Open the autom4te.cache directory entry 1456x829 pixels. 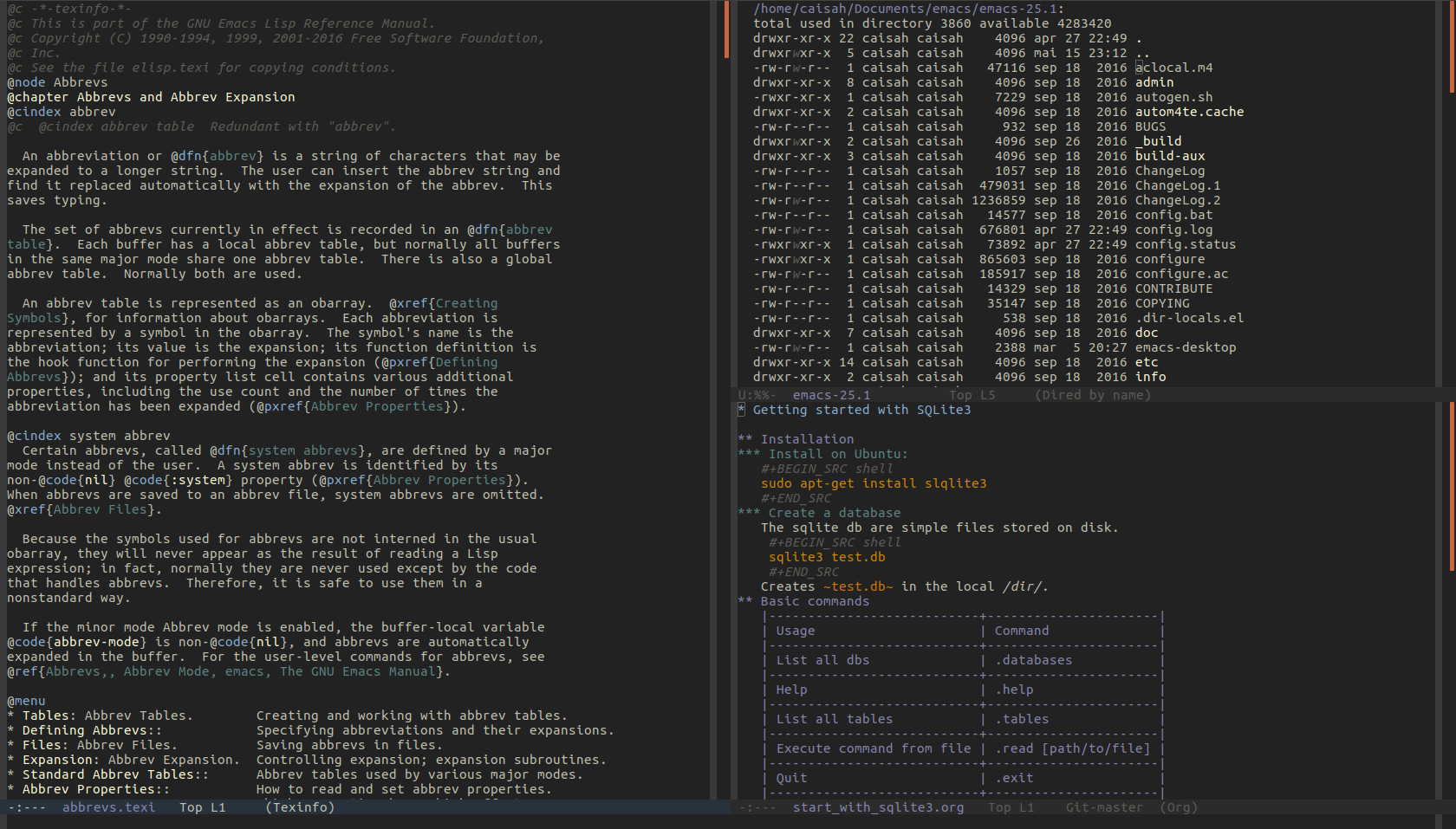pos(1189,112)
